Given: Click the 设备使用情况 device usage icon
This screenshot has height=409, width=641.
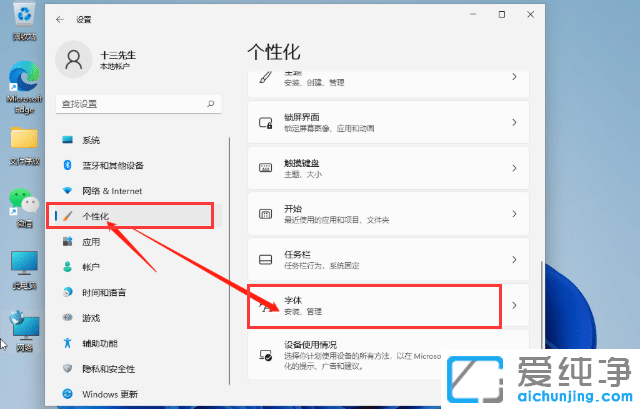Looking at the screenshot, I should point(266,355).
